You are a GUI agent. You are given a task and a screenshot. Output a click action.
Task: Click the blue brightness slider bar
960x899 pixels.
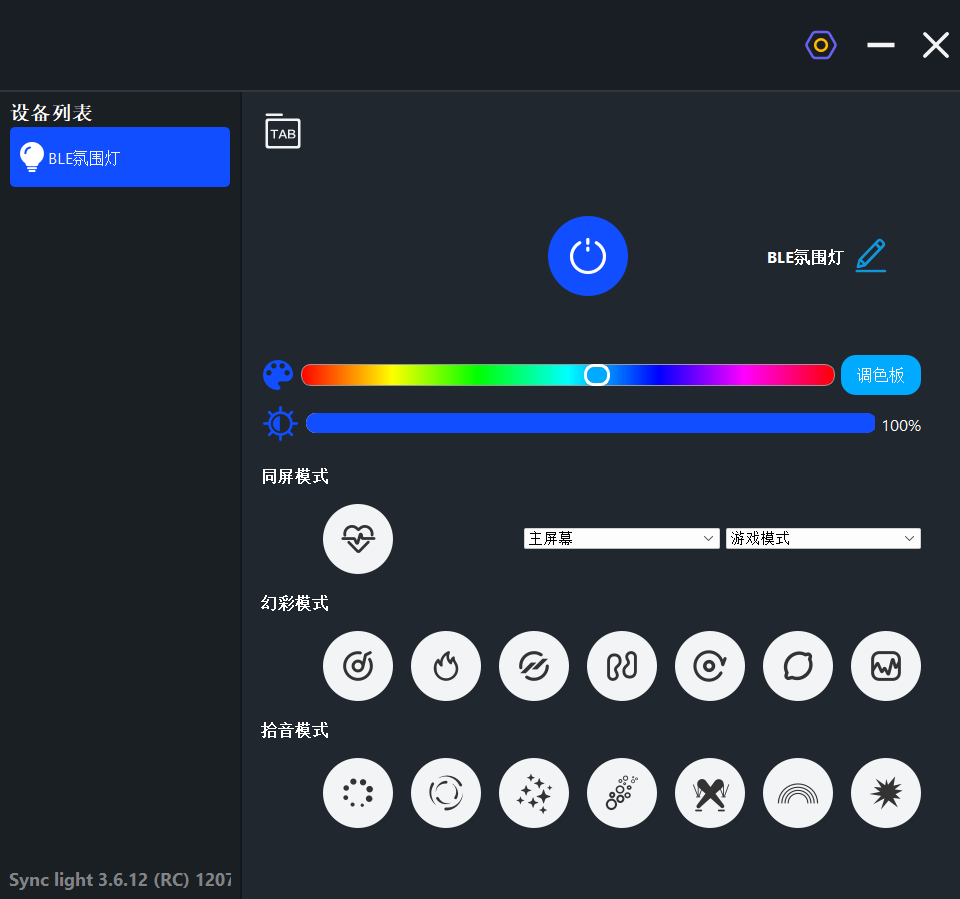[x=590, y=423]
